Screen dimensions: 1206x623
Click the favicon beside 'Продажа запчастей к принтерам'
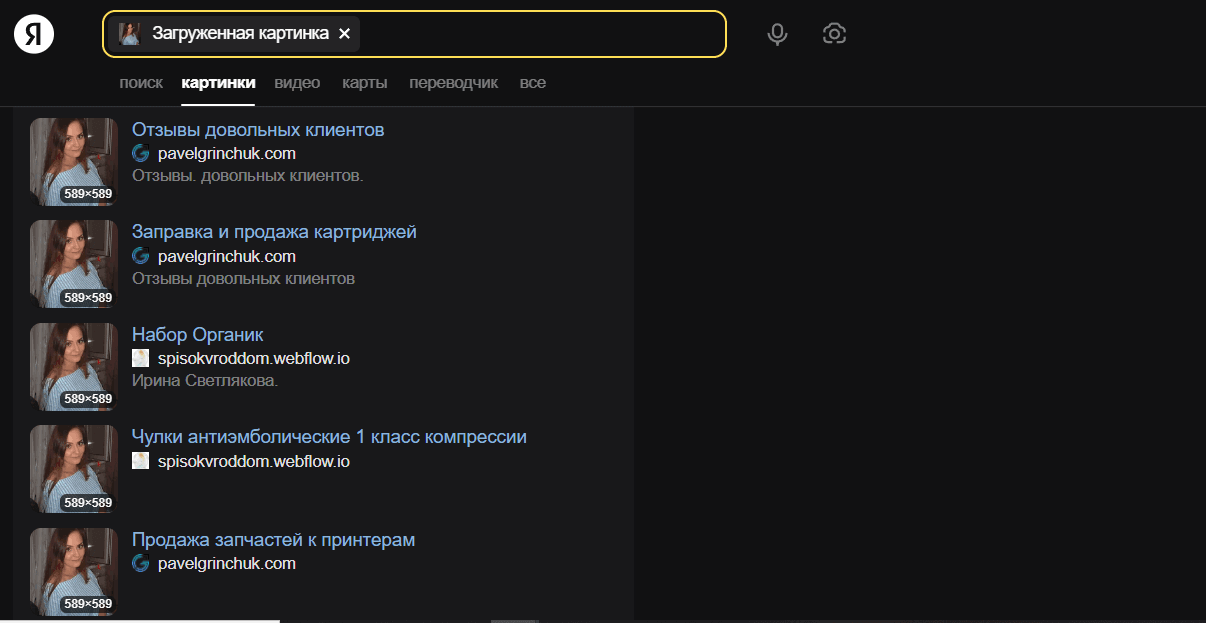(x=140, y=563)
